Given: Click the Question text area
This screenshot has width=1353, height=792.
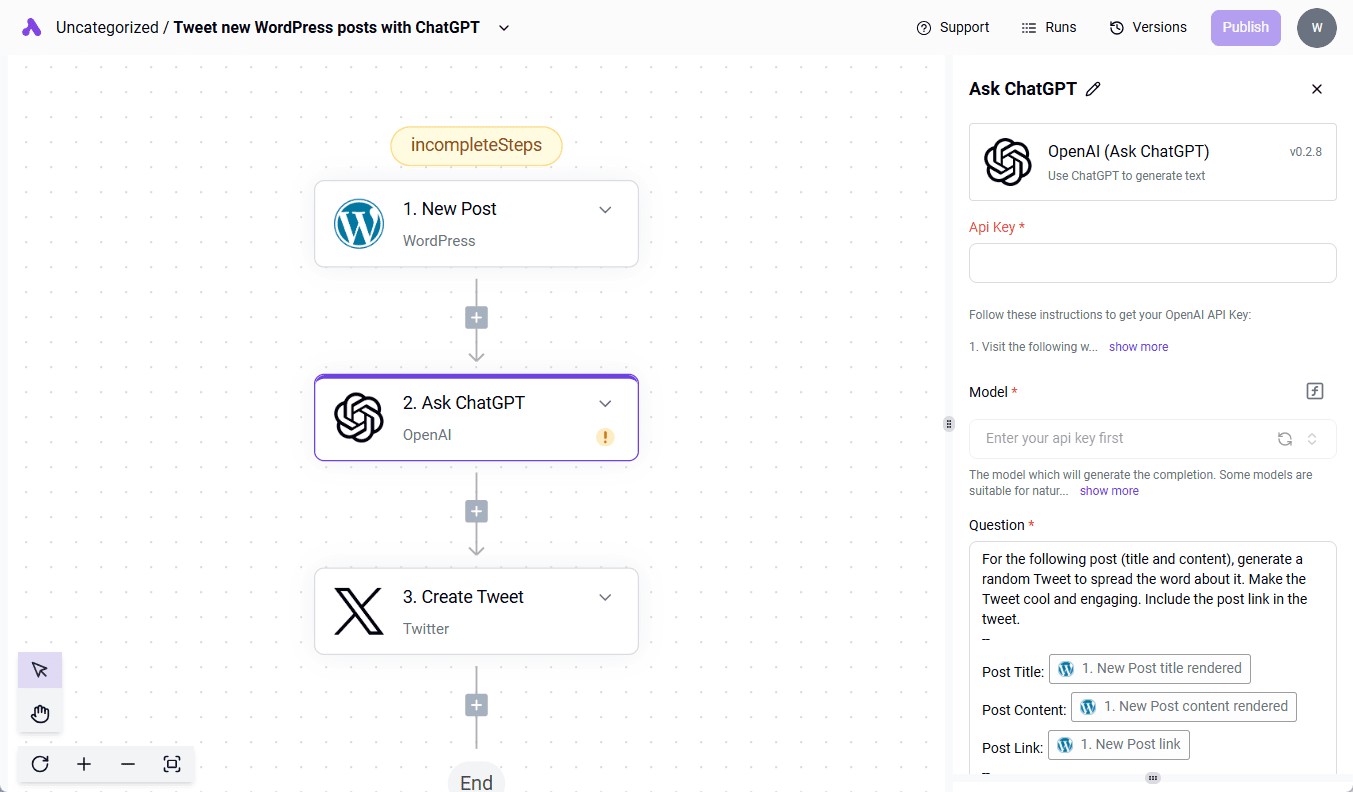Looking at the screenshot, I should tap(1153, 659).
